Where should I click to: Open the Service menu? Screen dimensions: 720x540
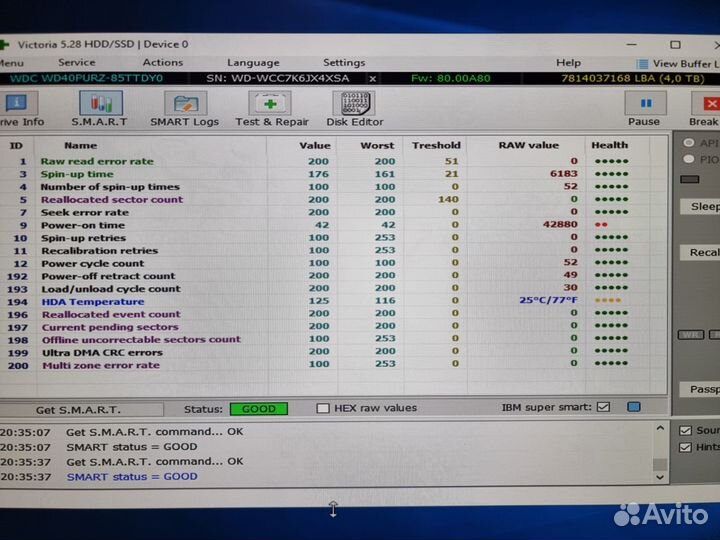(77, 62)
